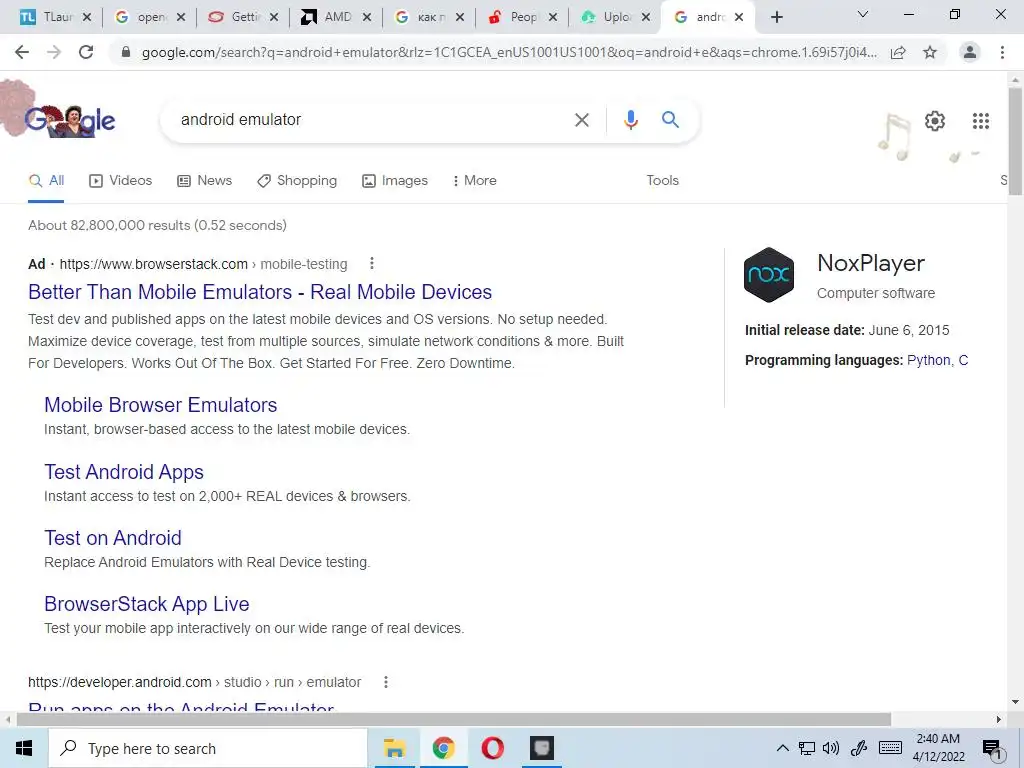
Task: Open the touch keyboard tray icon
Action: (890, 748)
